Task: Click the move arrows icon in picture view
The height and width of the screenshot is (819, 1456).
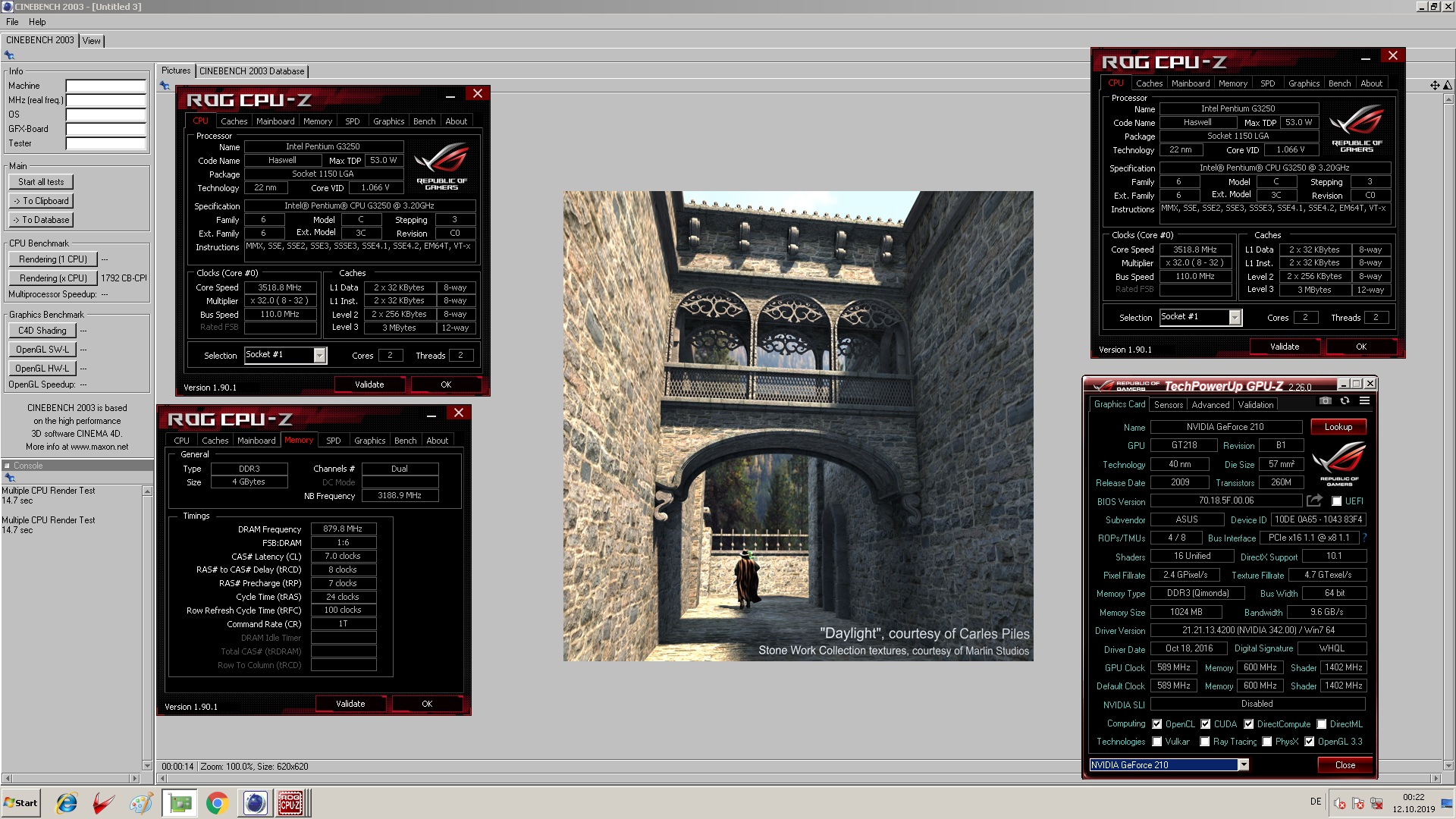Action: point(1435,86)
